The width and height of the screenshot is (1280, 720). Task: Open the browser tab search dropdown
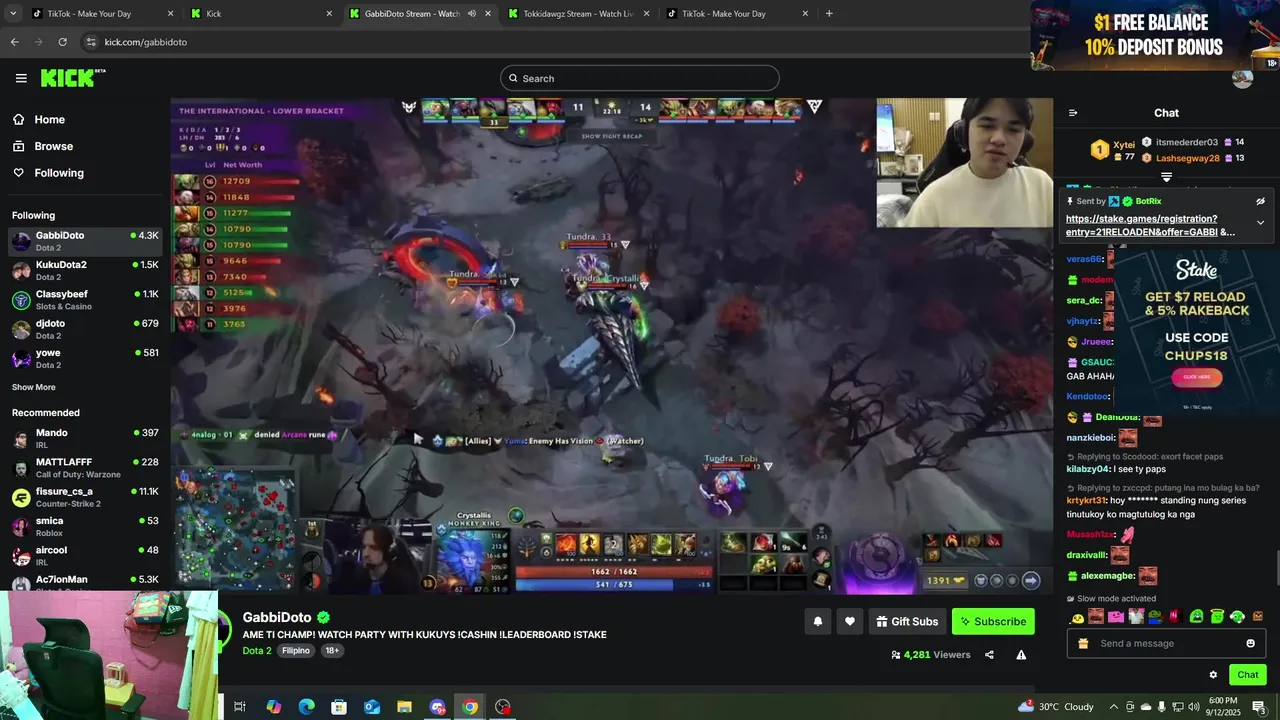(12, 14)
